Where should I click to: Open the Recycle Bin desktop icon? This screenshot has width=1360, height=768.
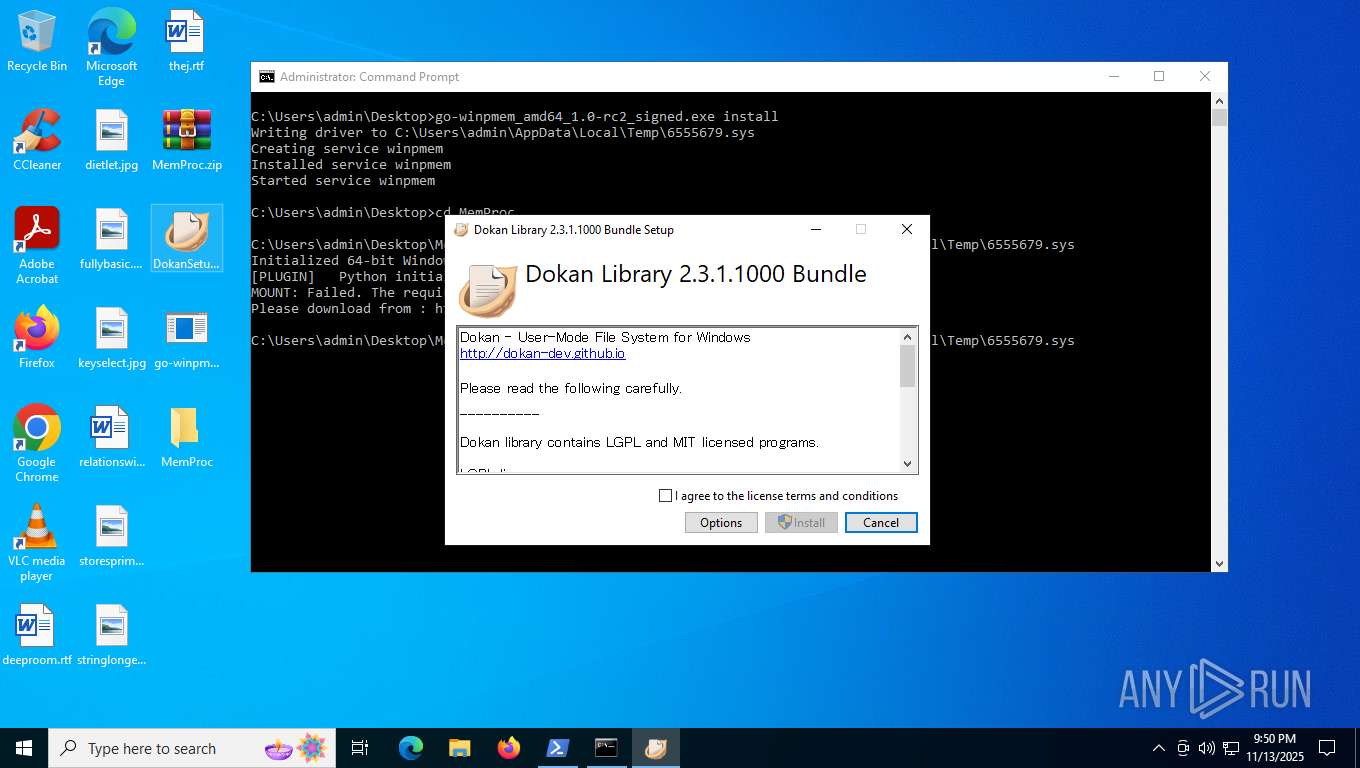point(37,41)
